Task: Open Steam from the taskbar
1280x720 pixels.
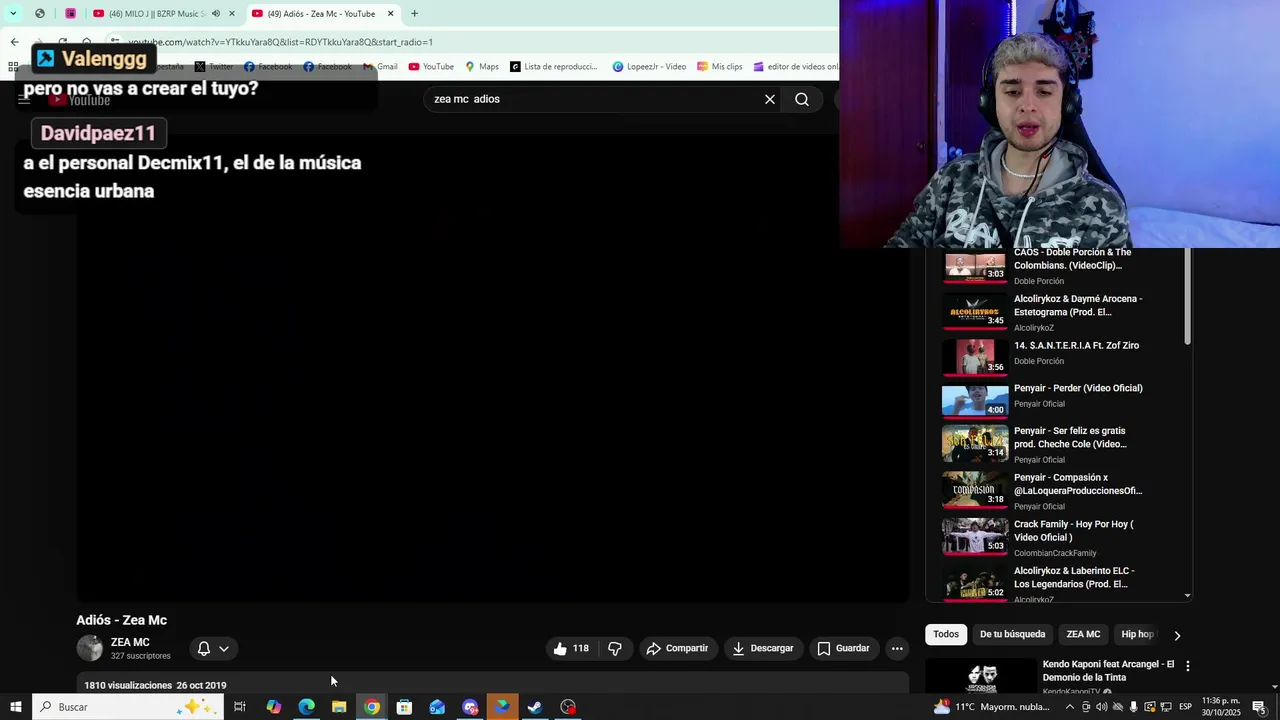Action: (535, 707)
